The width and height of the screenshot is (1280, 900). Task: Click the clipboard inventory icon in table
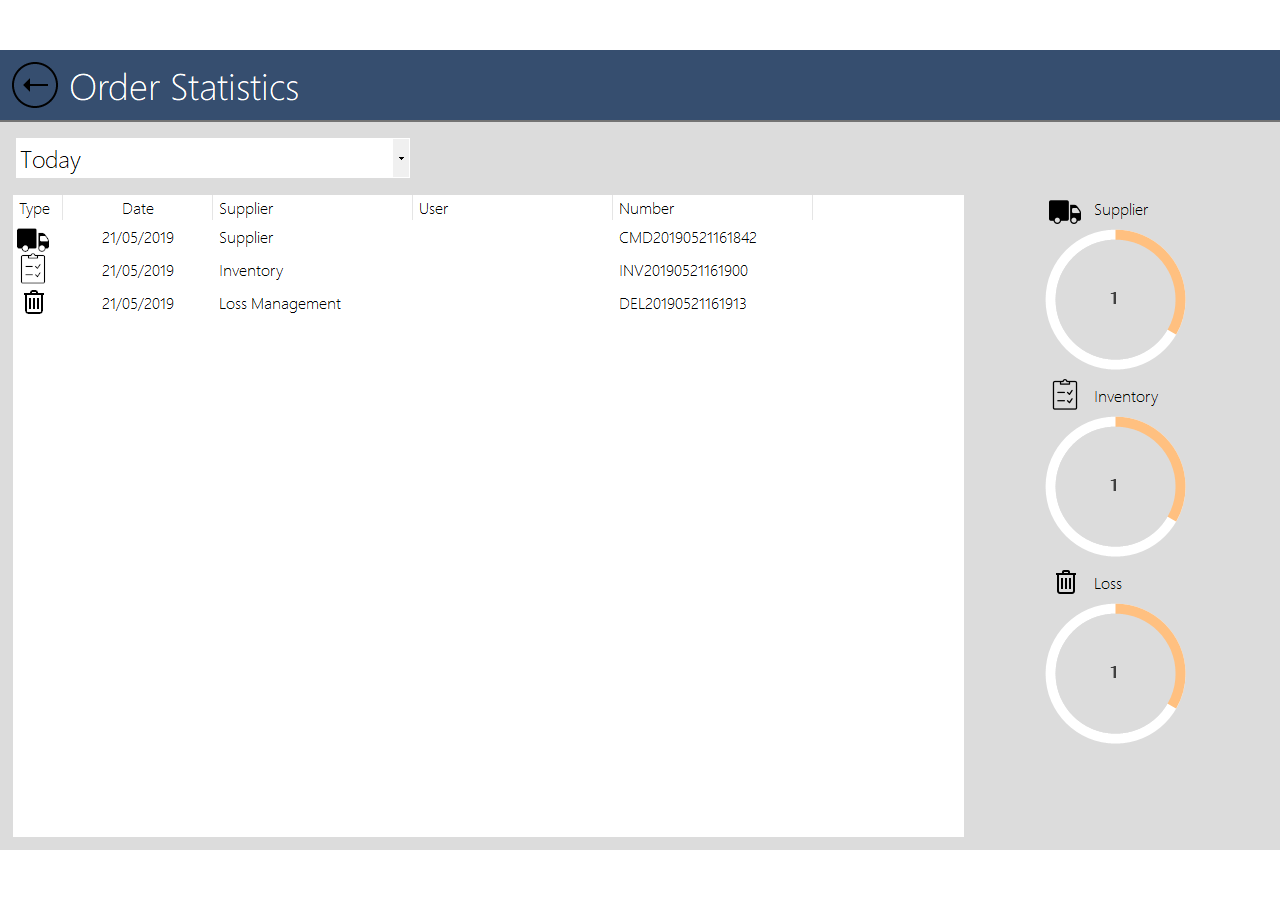coord(33,270)
